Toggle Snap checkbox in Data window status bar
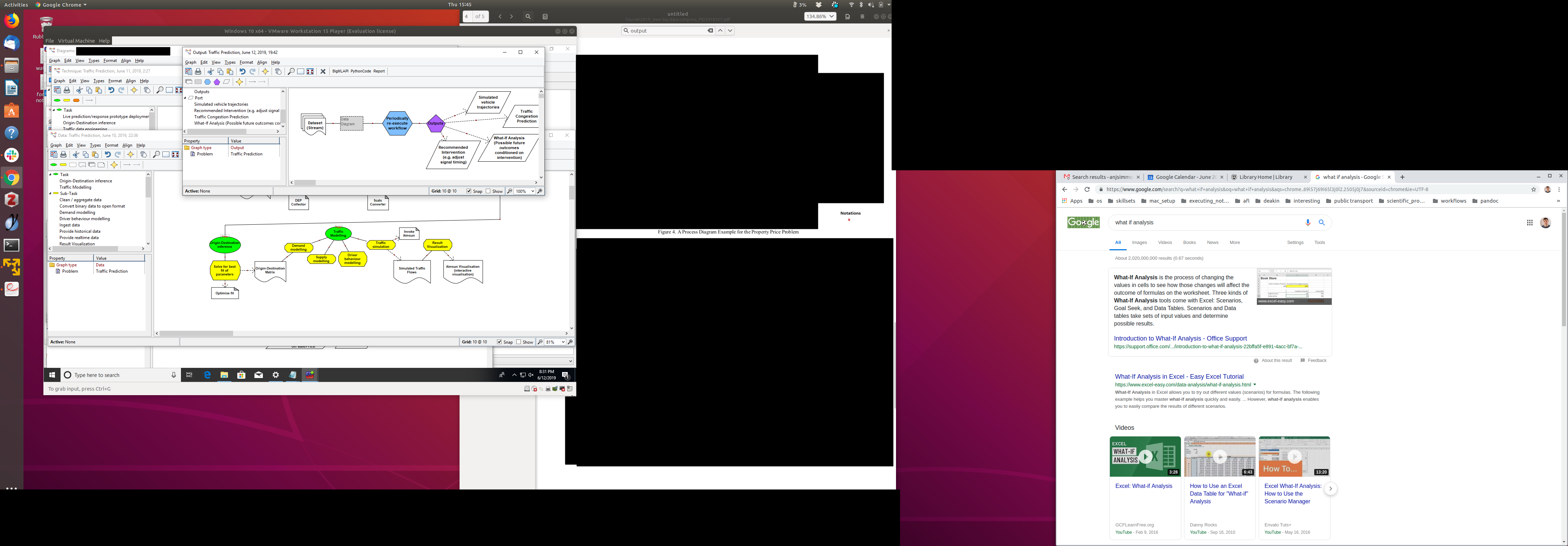 pos(500,342)
